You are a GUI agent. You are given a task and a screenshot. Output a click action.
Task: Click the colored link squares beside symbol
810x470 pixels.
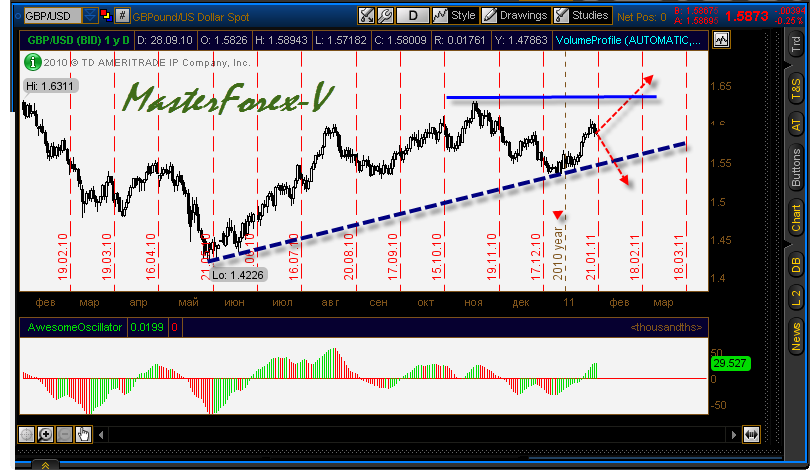pos(105,17)
